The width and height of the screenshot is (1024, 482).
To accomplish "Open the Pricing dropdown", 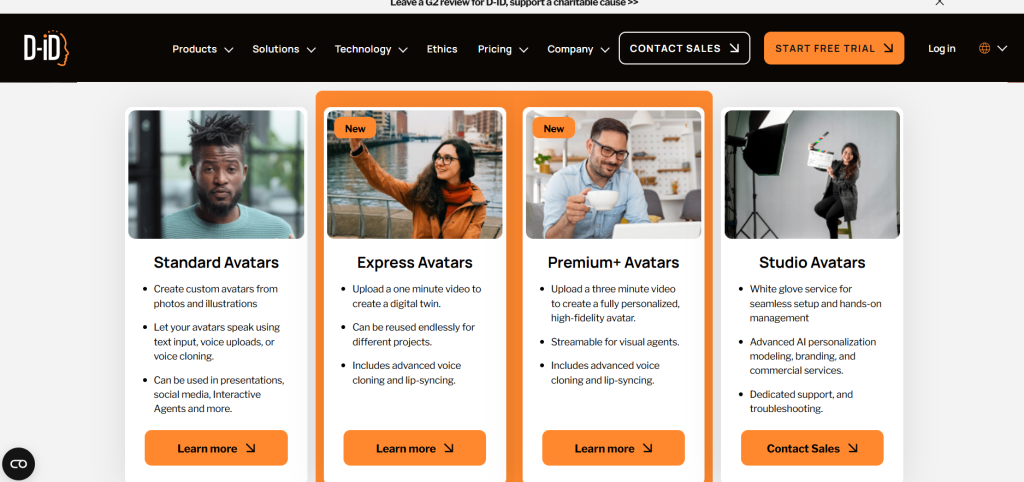I will 503,49.
